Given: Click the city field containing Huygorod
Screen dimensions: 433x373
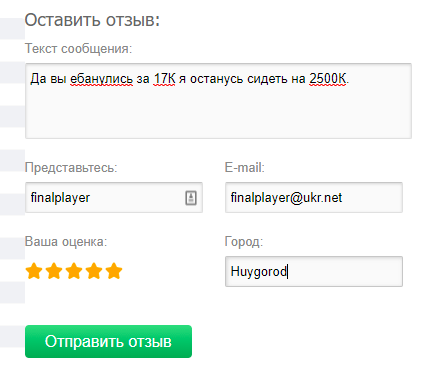Looking at the screenshot, I should (x=314, y=271).
